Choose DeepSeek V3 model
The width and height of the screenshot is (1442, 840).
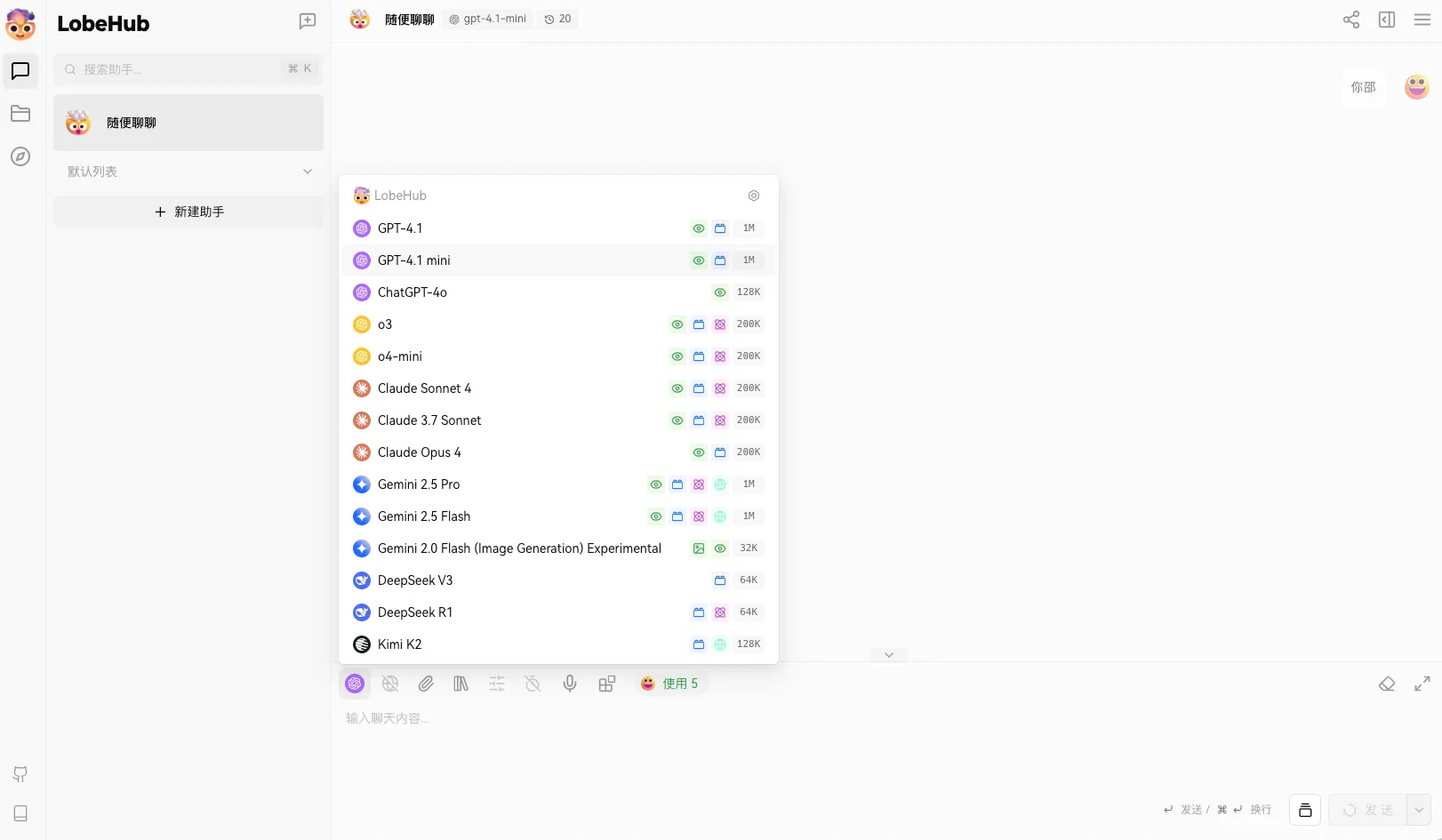[x=558, y=580]
